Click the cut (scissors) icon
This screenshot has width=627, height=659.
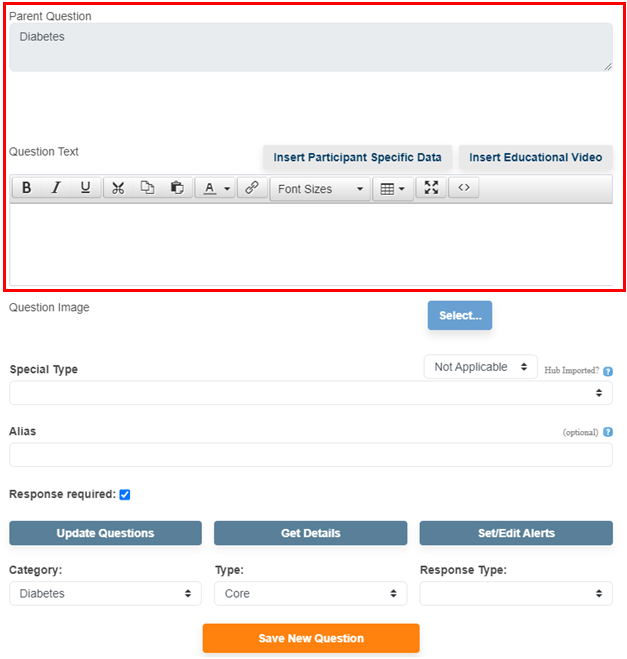(x=118, y=188)
